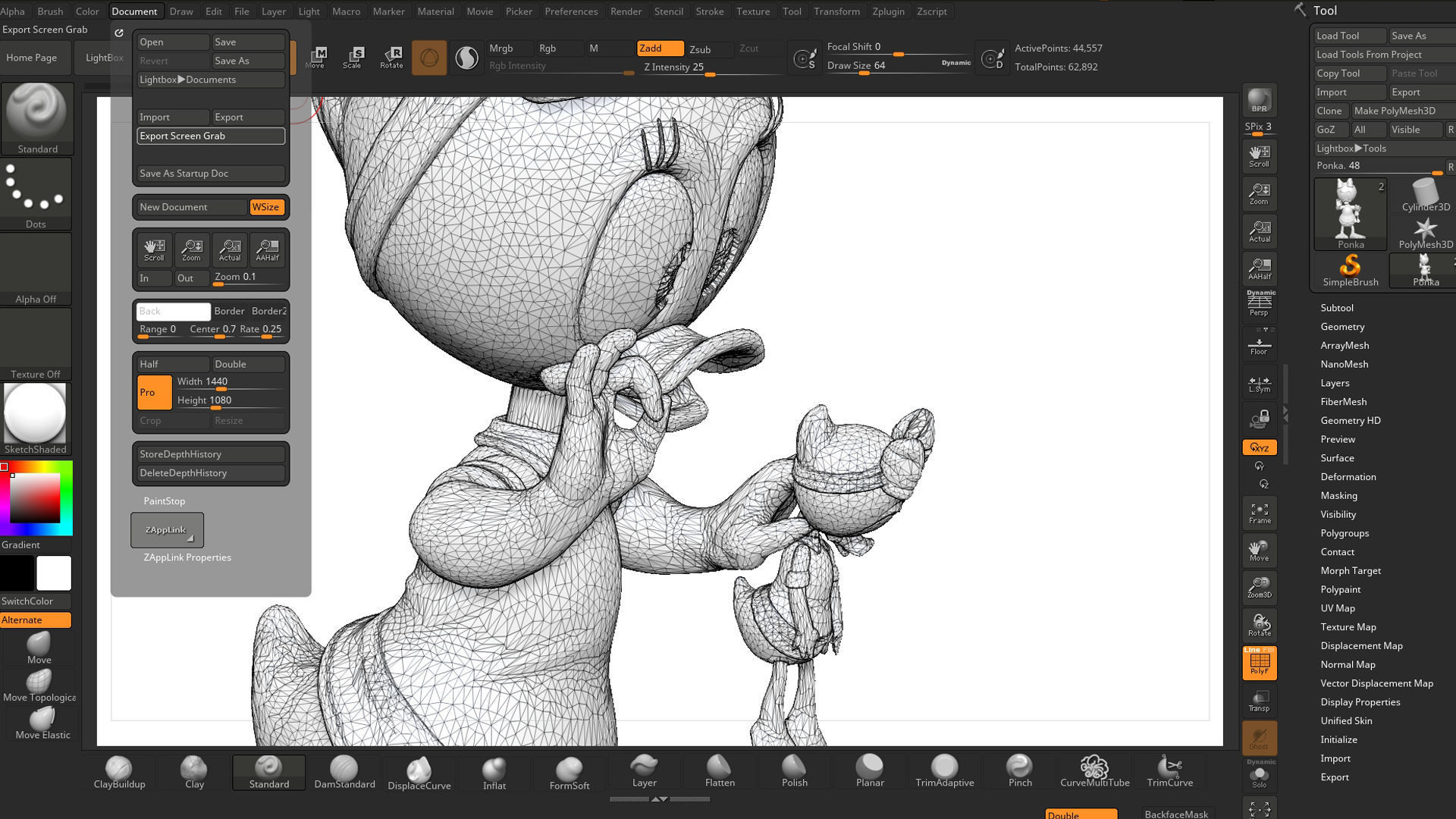This screenshot has height=819, width=1456.
Task: Click the Scroll icon in right shelf
Action: point(1259,156)
